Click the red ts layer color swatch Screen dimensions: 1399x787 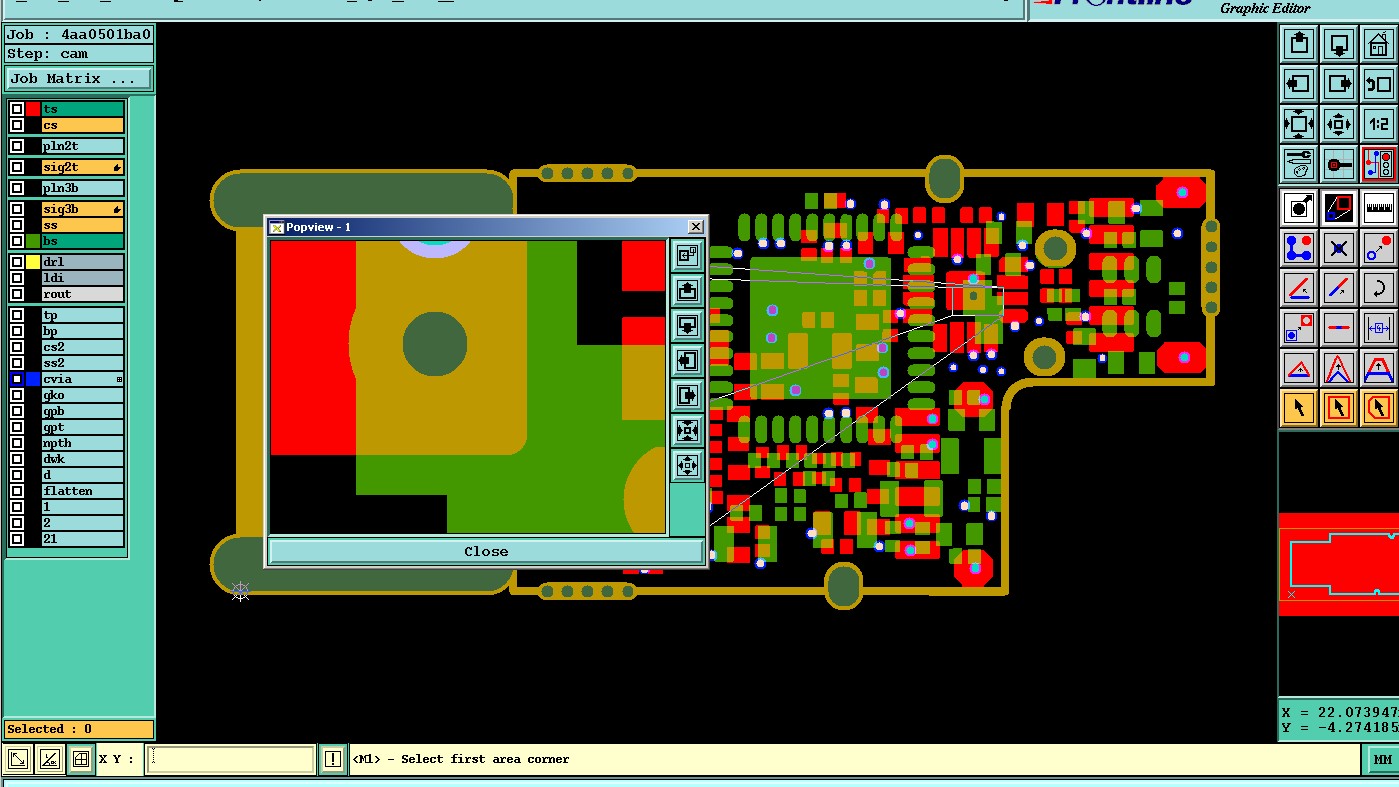pos(33,109)
